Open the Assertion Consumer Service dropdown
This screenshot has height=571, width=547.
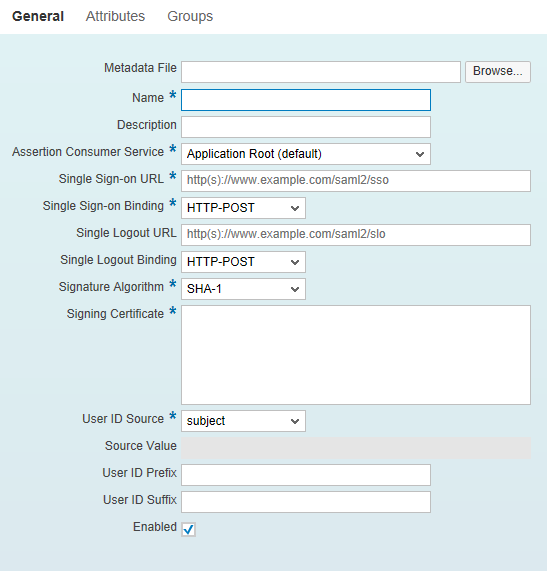point(306,154)
